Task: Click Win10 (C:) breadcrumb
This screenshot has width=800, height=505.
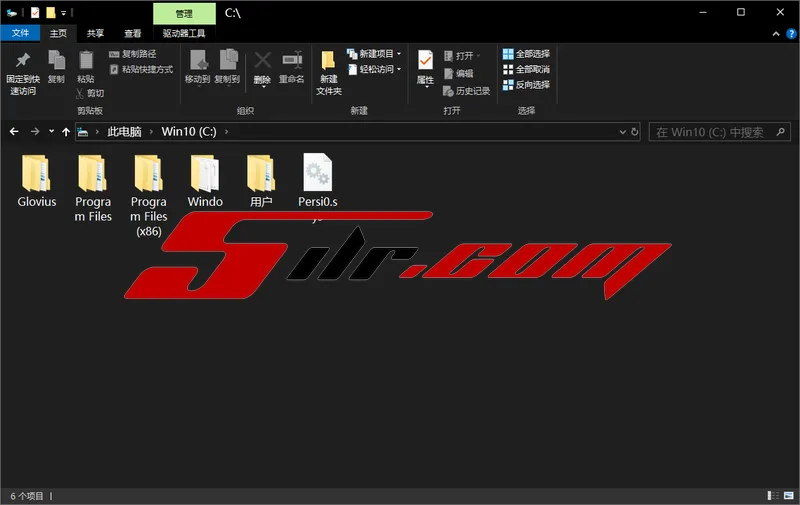Action: (189, 132)
